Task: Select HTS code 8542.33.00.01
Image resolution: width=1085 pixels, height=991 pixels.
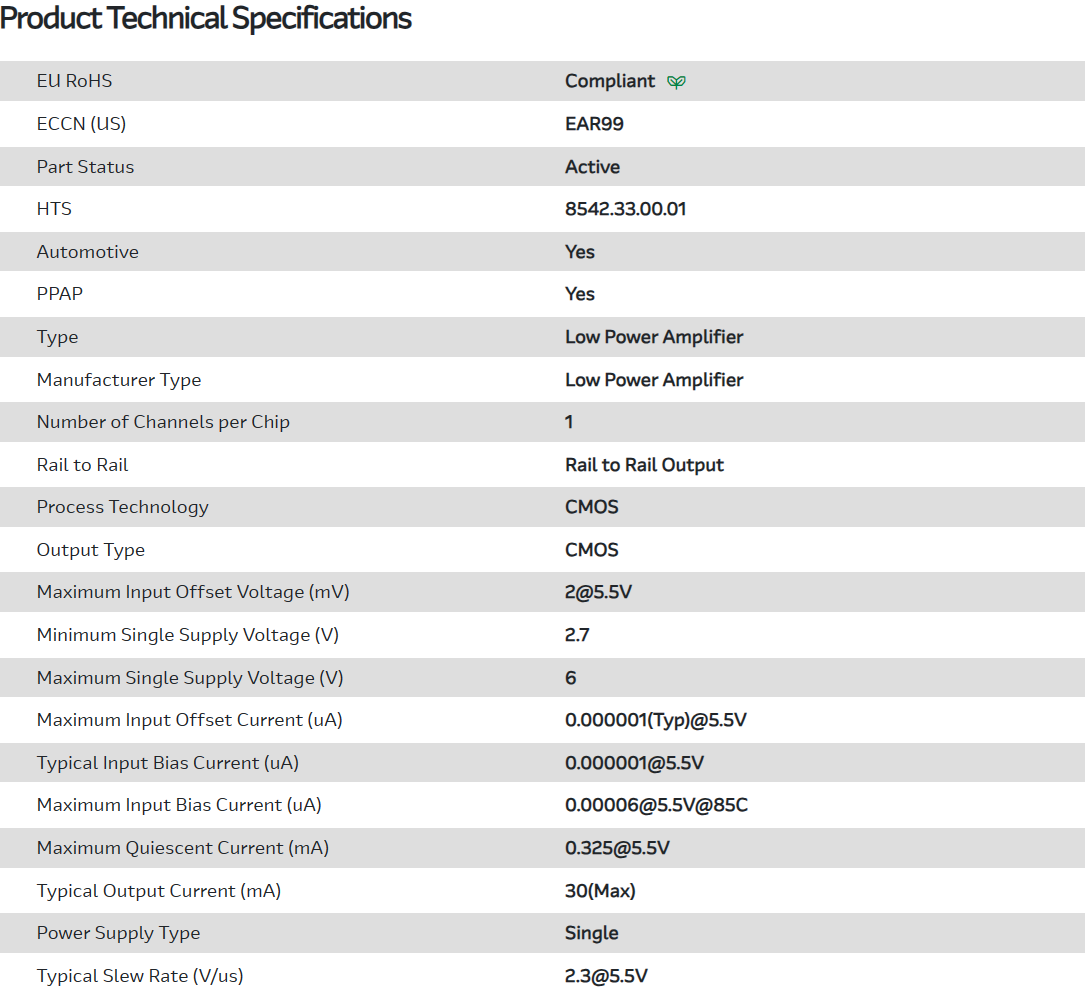Action: pos(625,209)
